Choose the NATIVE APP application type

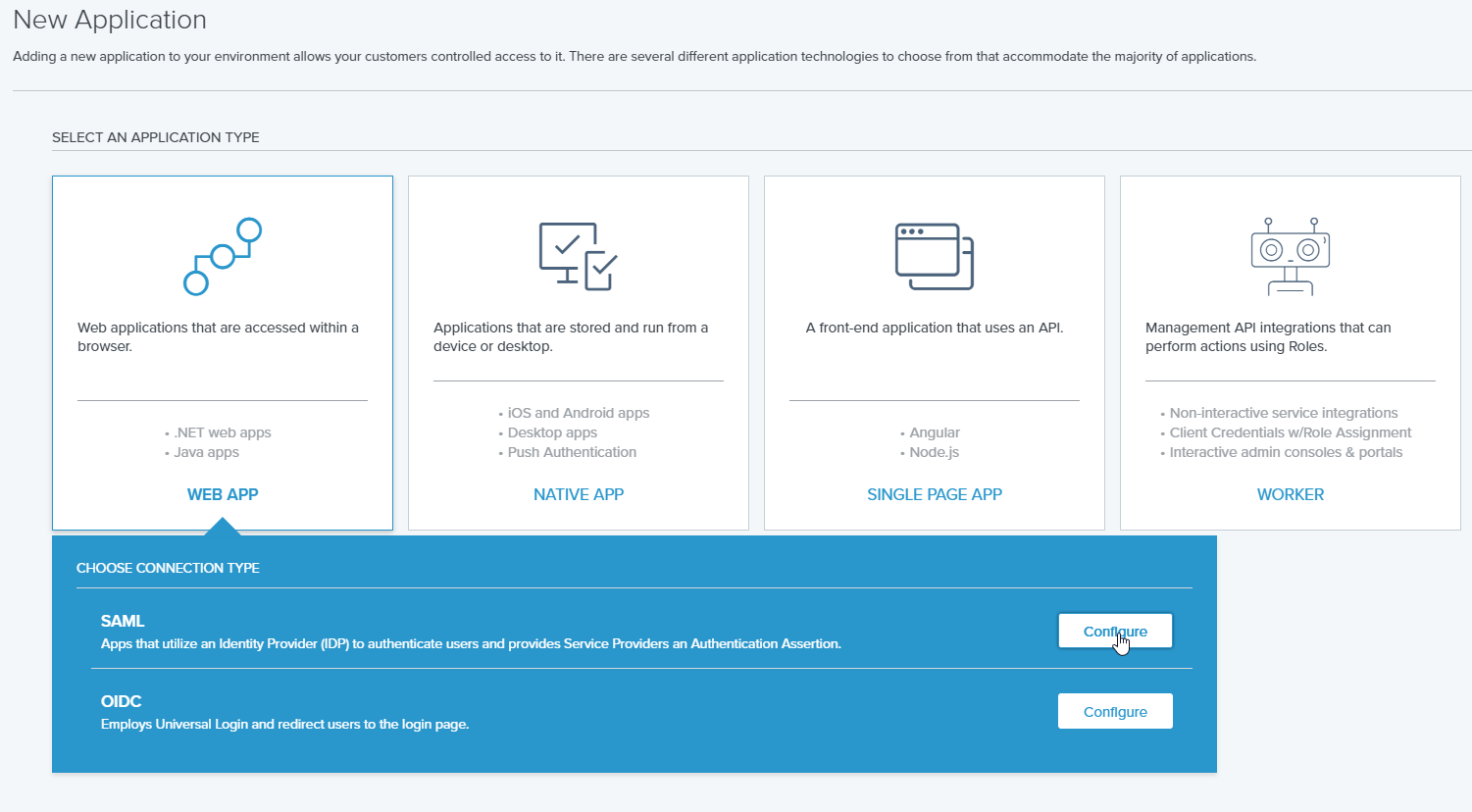(578, 493)
